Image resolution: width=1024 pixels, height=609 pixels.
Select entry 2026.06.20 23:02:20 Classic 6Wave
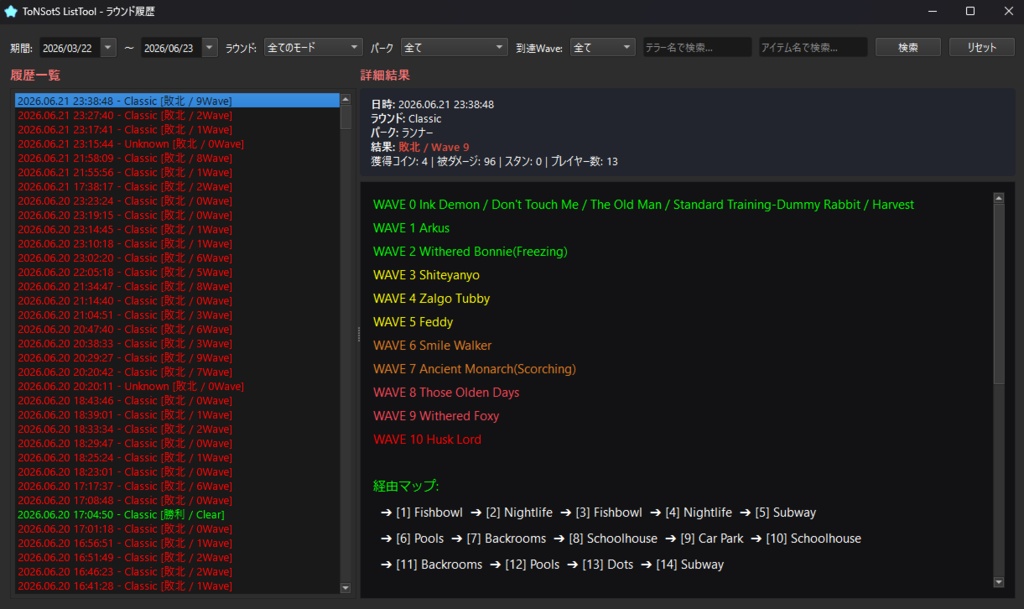point(177,258)
